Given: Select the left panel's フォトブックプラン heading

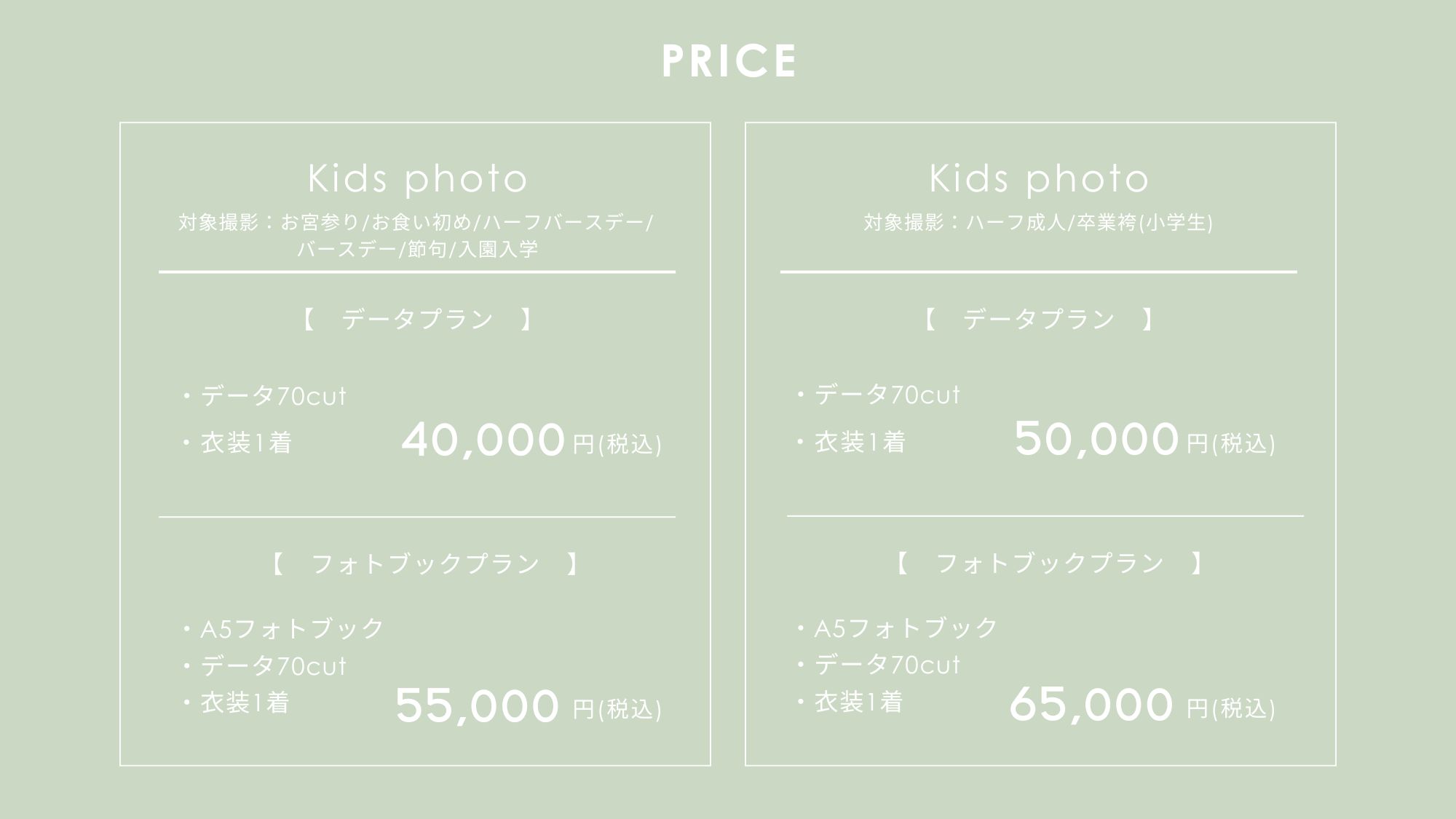Looking at the screenshot, I should [425, 564].
